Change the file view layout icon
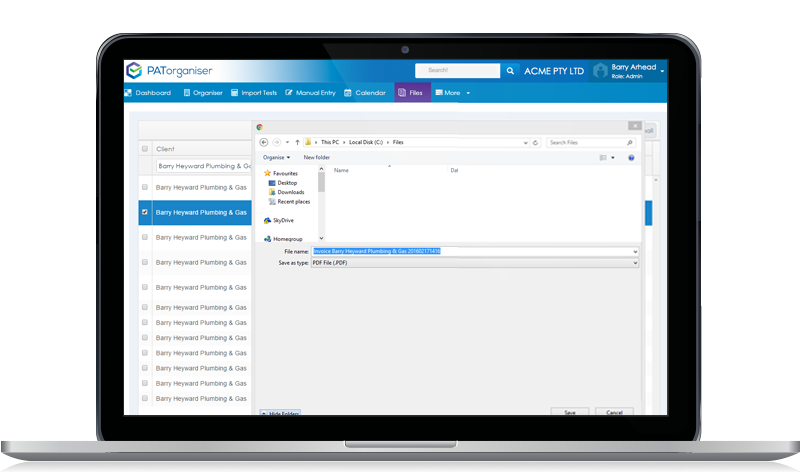This screenshot has width=800, height=473. pos(603,158)
